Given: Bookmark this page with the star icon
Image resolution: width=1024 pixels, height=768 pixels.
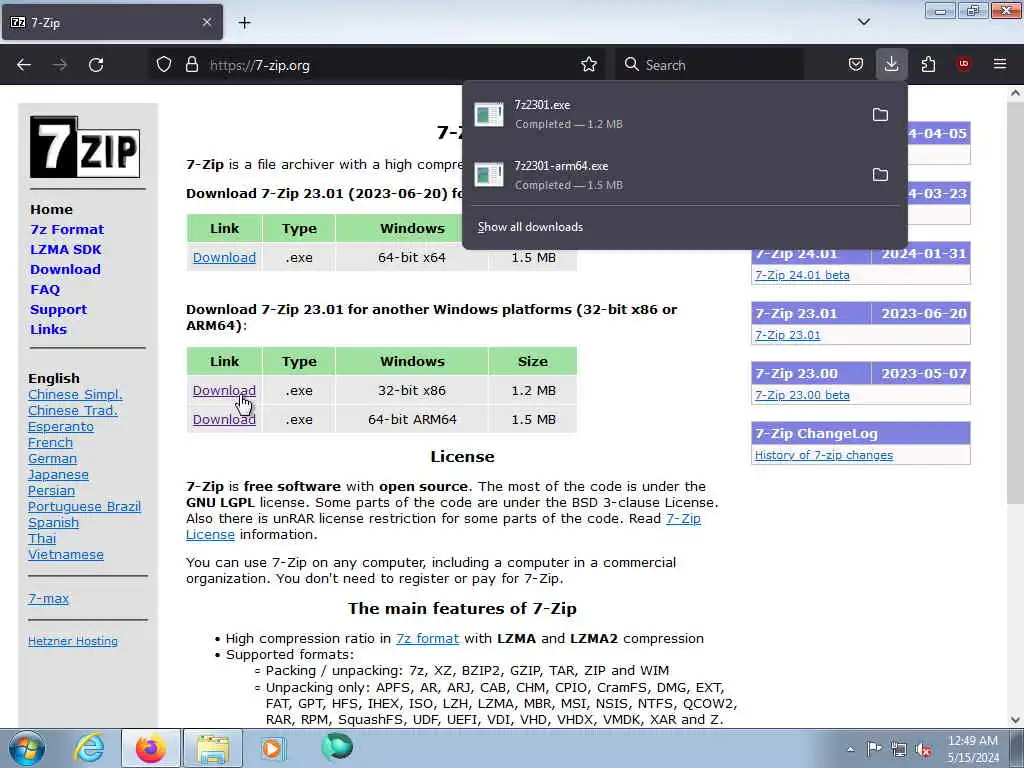Looking at the screenshot, I should [x=589, y=65].
